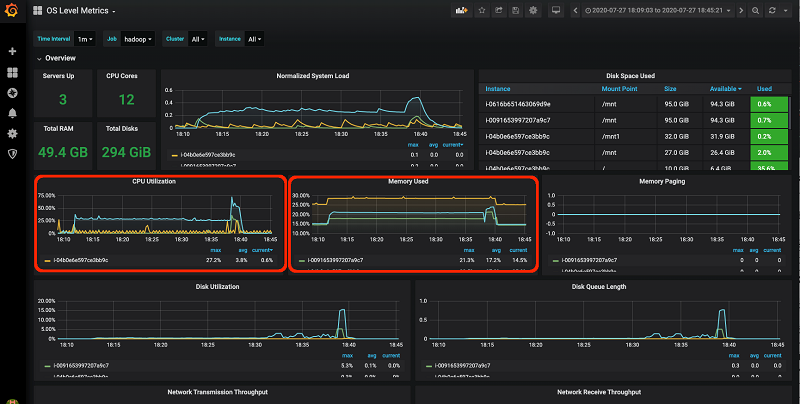Star this dashboard as favorite
This screenshot has height=404, width=800.
tap(482, 10)
